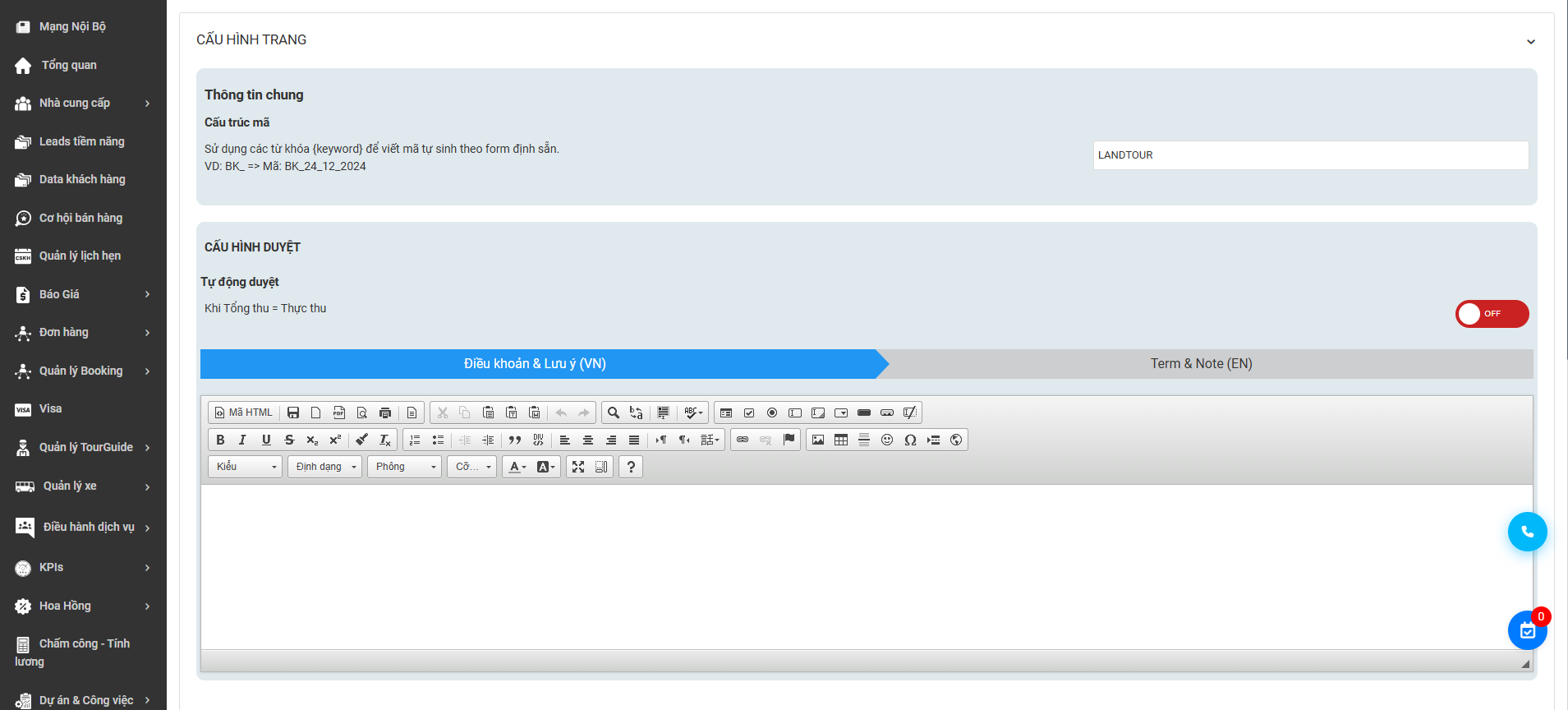Insert a table in the editor
The image size is (1568, 710).
(841, 440)
